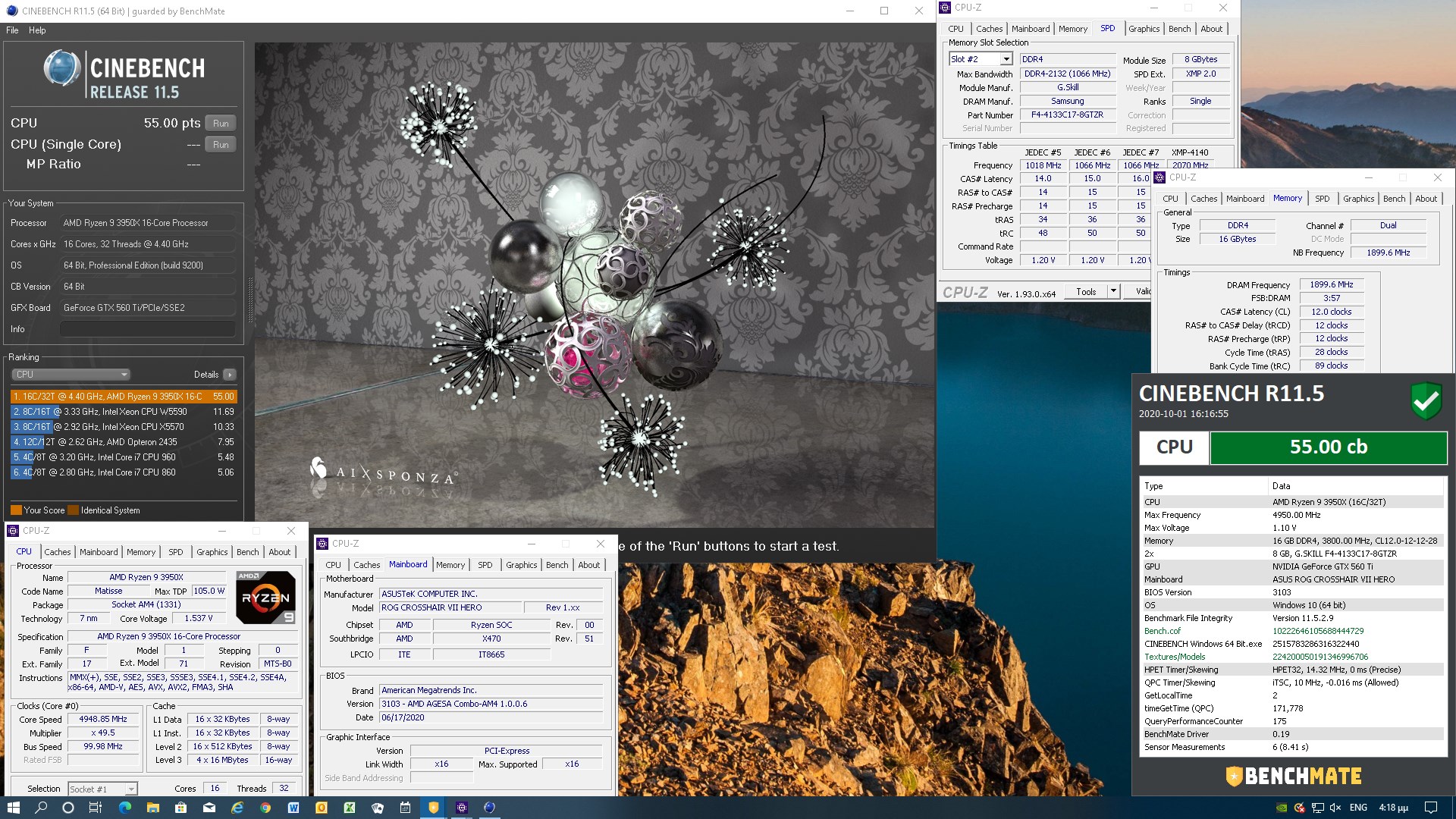Click the Cinebench Release 11.5 logo
This screenshot has height=819, width=1456.
[124, 74]
